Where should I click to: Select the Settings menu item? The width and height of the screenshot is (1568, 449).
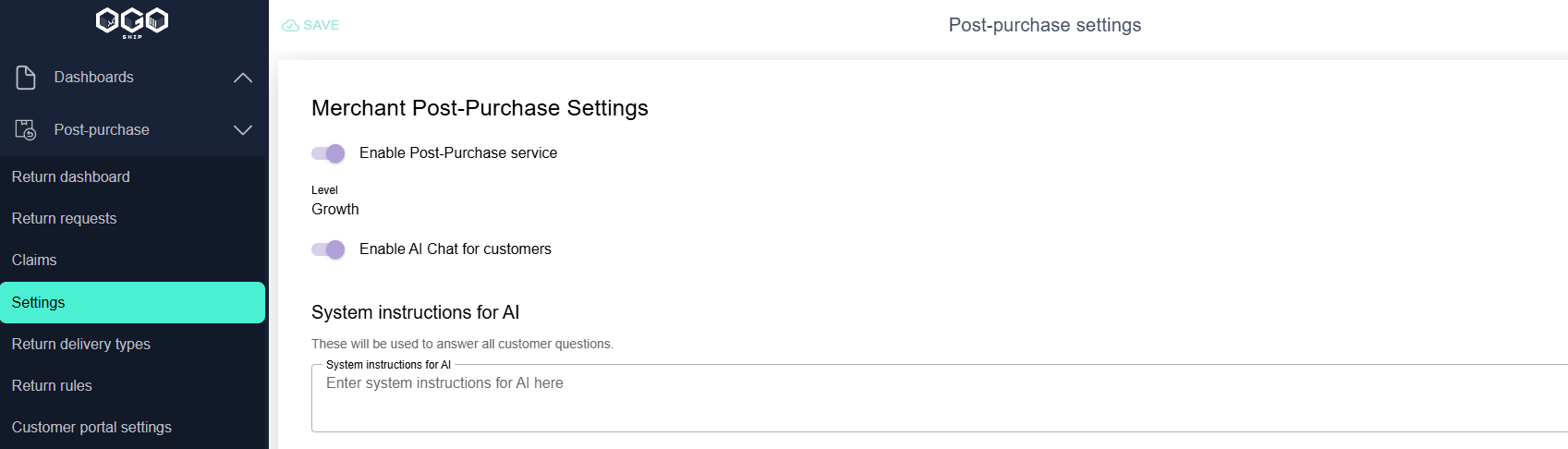133,302
